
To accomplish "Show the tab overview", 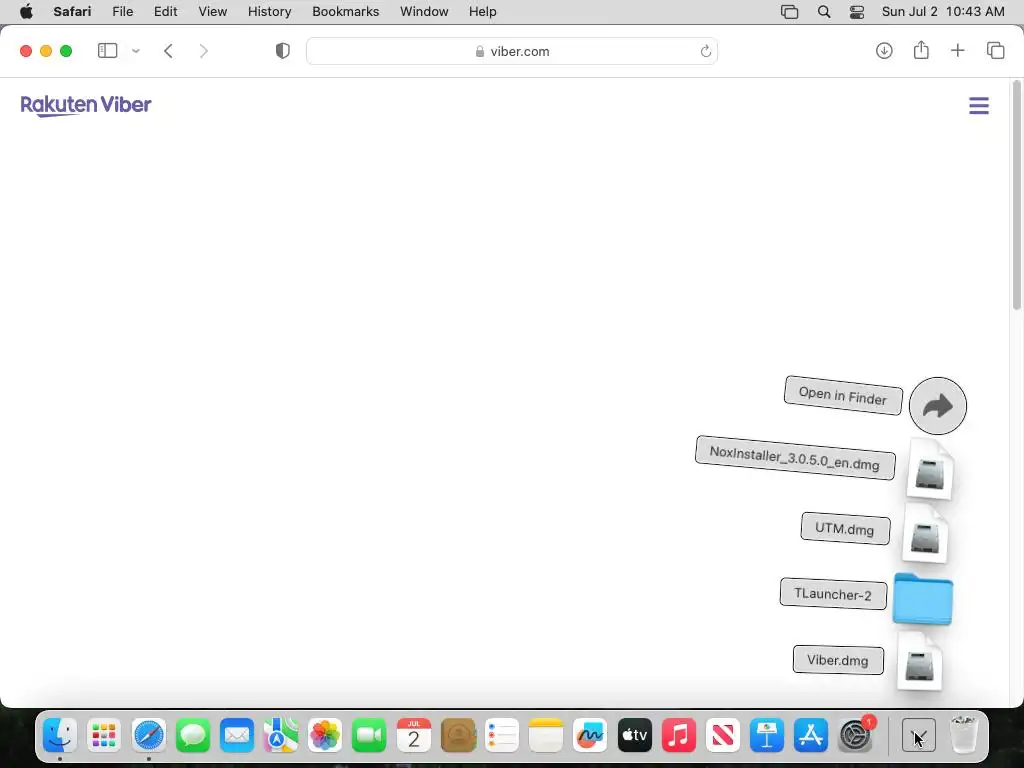I will pyautogui.click(x=995, y=50).
